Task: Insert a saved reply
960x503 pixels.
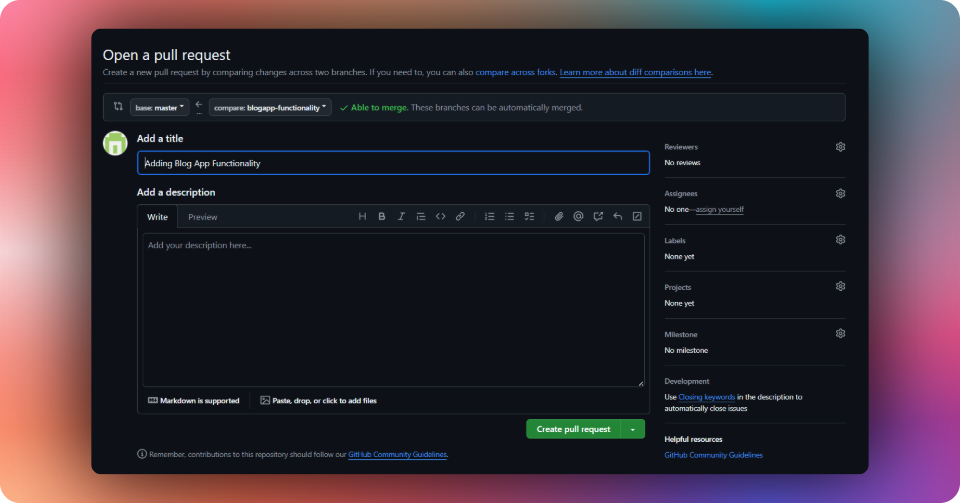Action: click(618, 217)
